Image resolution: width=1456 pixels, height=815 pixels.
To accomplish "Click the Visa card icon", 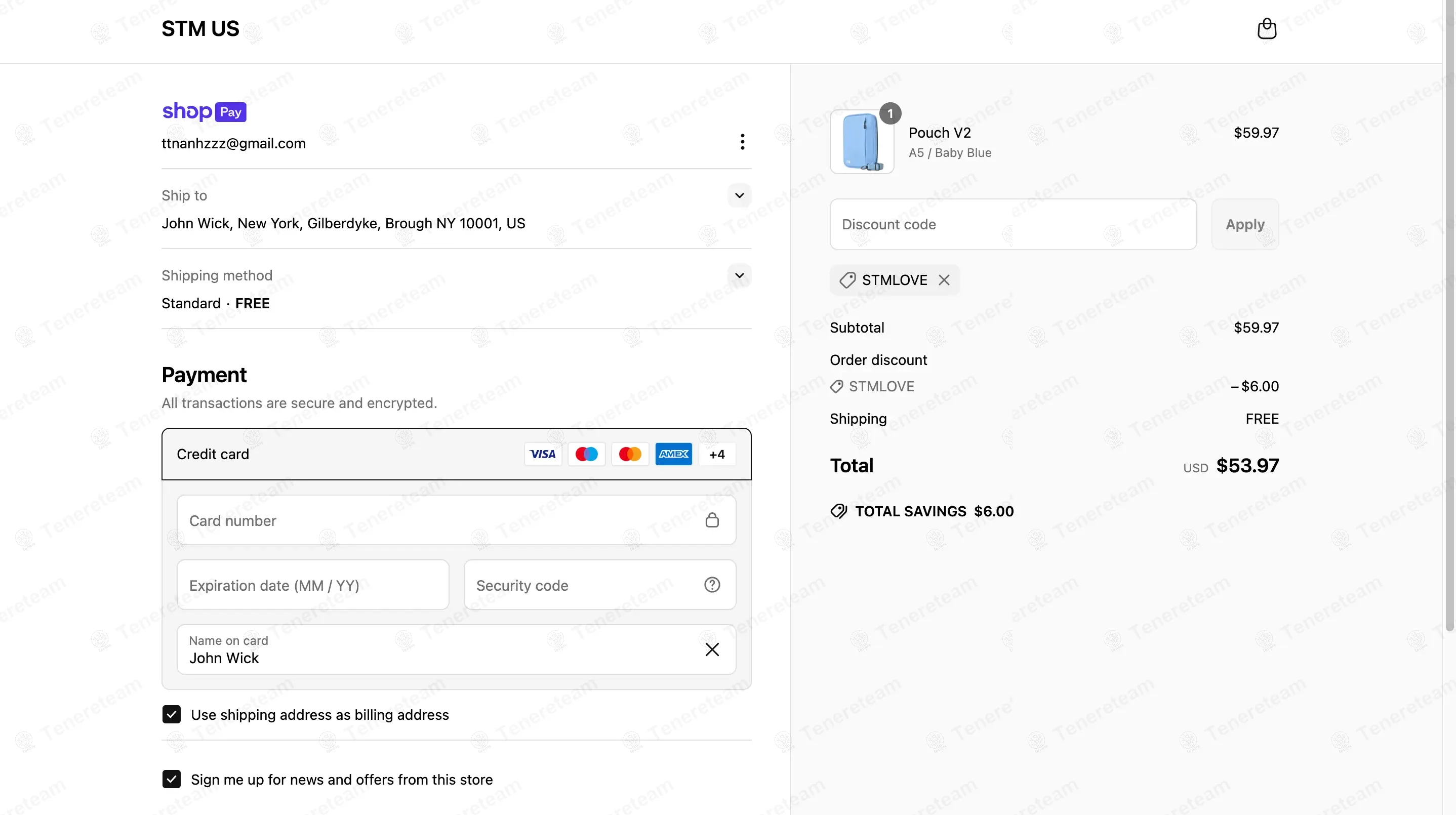I will tap(543, 454).
